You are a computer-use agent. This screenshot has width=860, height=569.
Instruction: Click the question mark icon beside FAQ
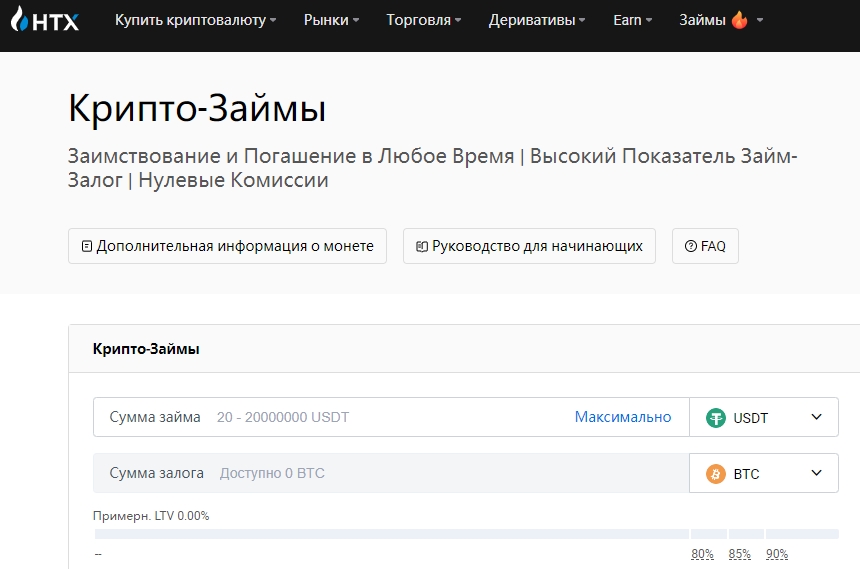691,246
